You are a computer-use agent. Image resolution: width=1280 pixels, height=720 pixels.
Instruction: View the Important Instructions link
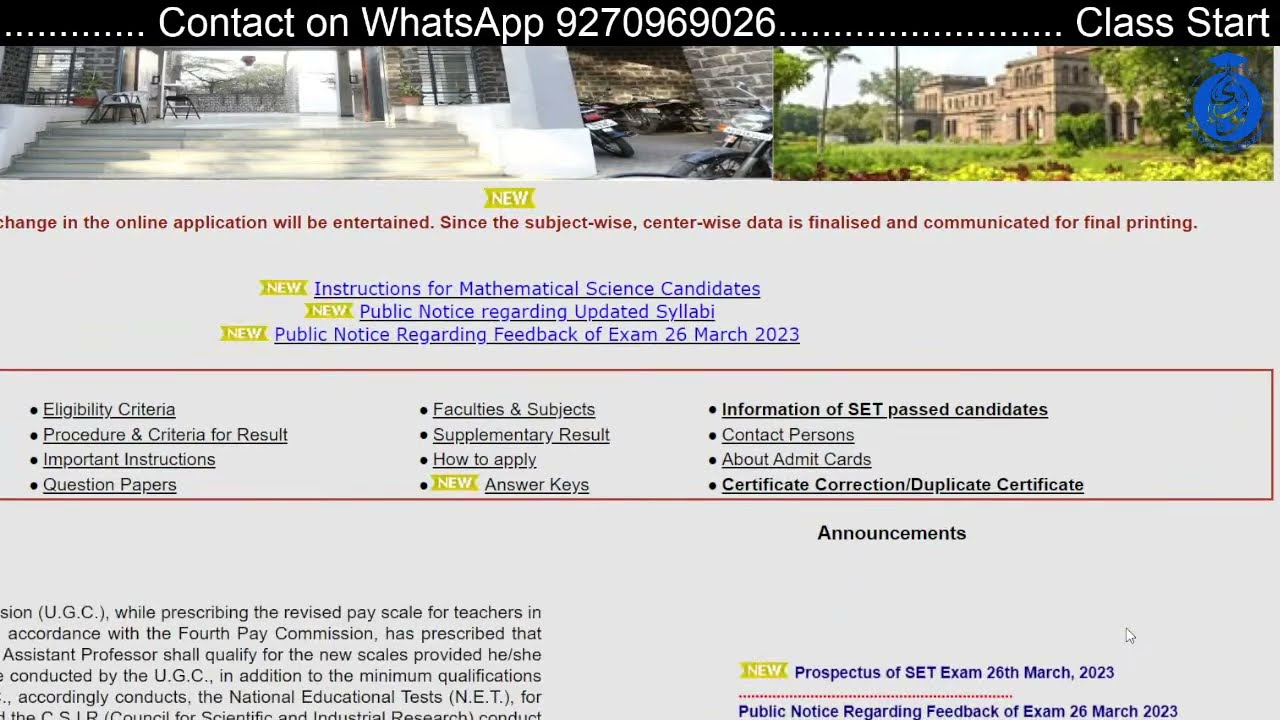point(129,460)
